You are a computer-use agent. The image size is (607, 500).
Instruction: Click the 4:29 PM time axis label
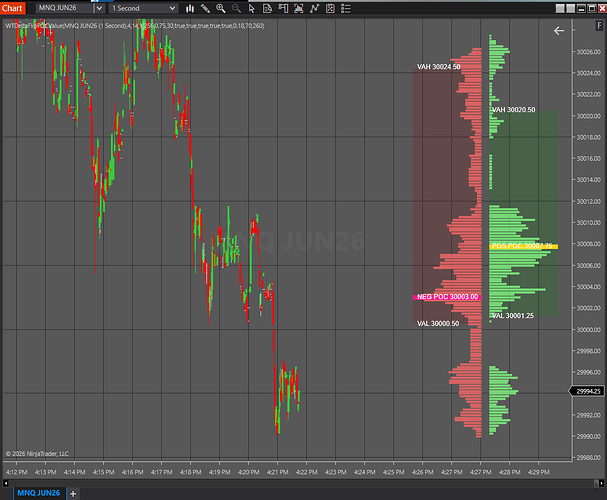(x=538, y=472)
